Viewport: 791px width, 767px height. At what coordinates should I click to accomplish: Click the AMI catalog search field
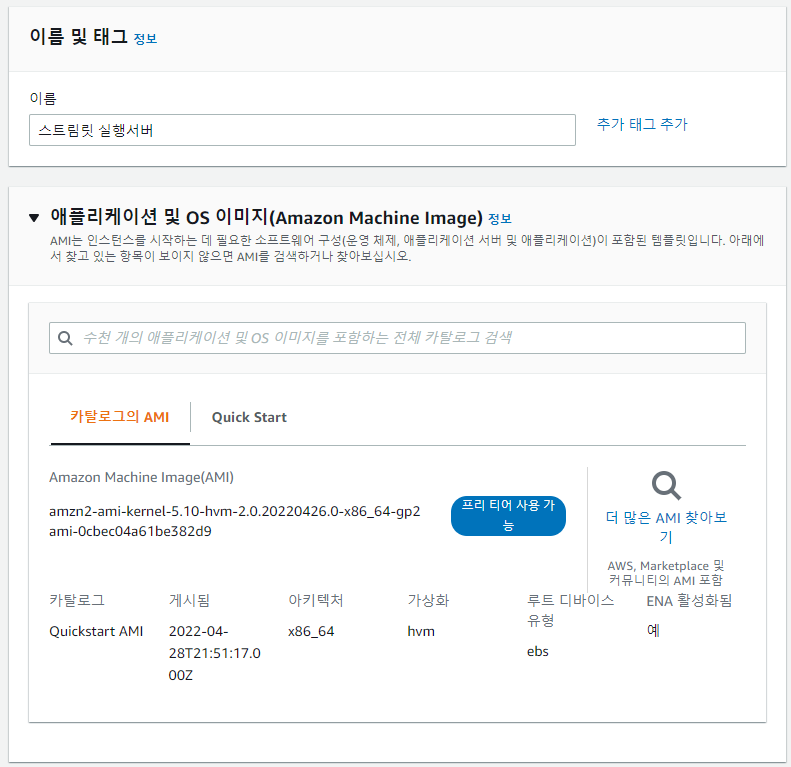click(x=397, y=338)
